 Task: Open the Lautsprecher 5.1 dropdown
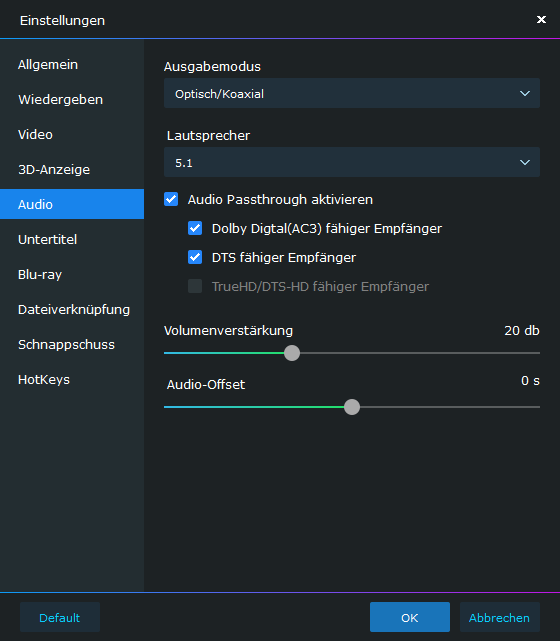point(352,162)
